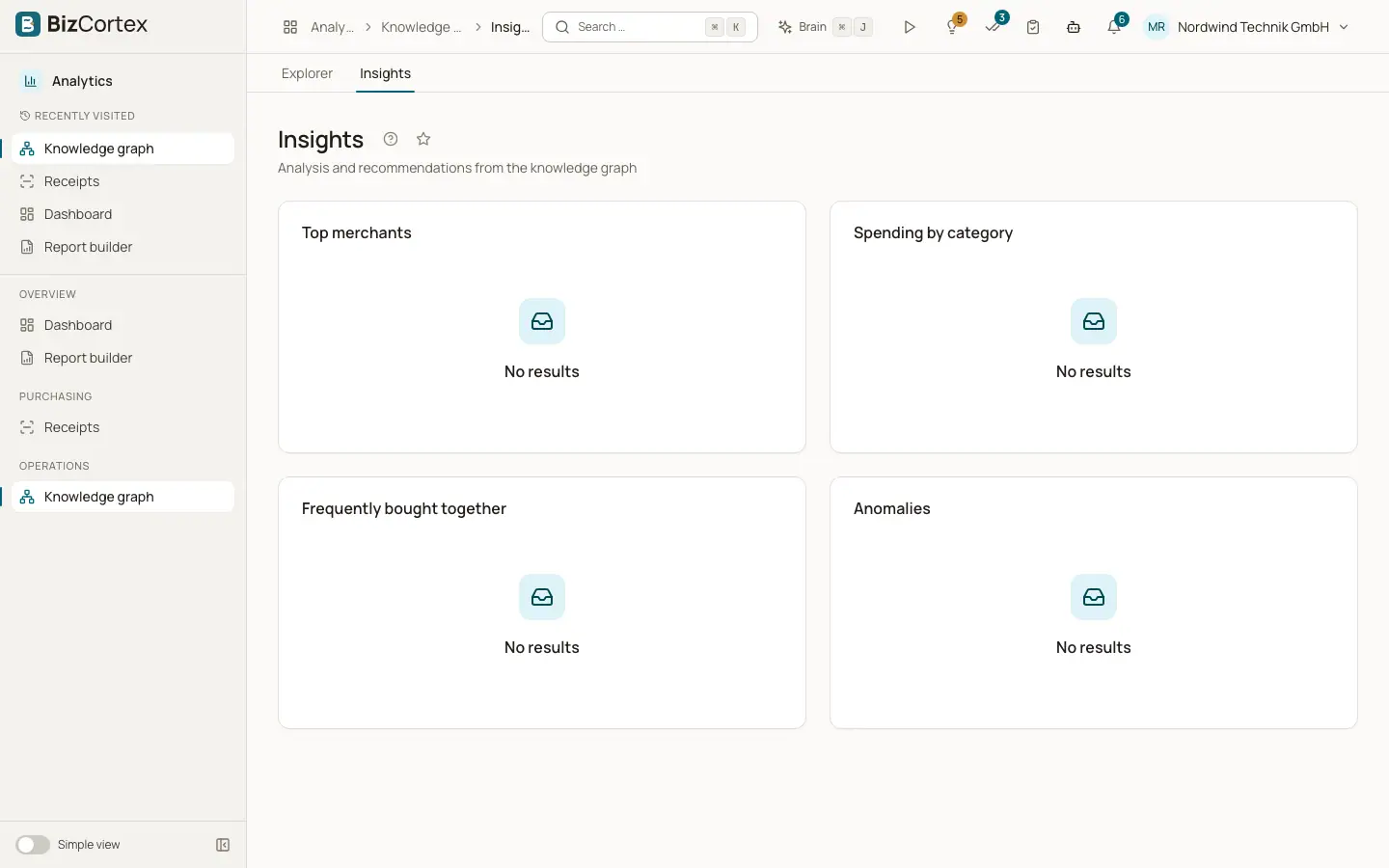Click the empty inbox icon in Top merchants

pyautogui.click(x=542, y=321)
